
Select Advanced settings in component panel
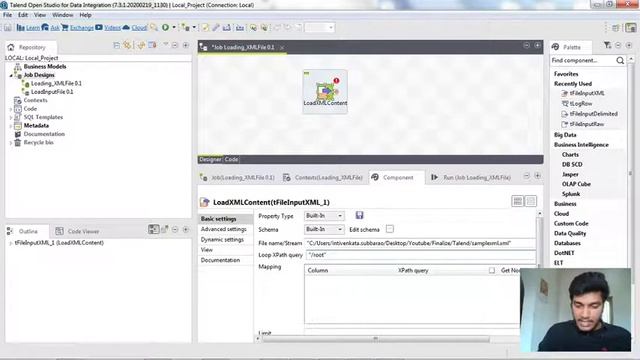click(x=224, y=229)
